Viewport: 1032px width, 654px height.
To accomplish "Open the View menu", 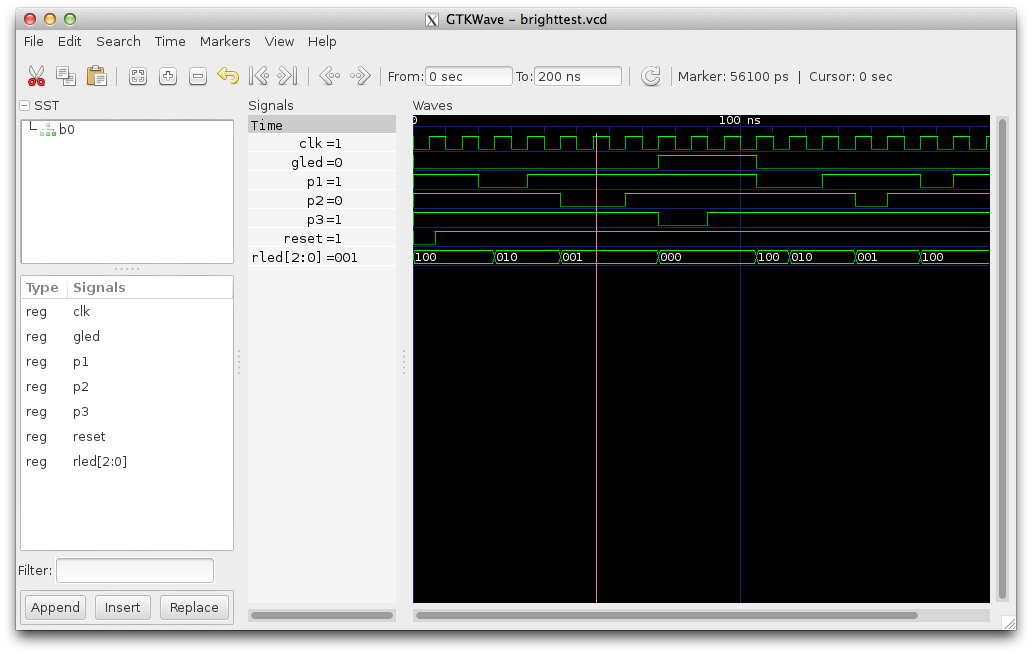I will 279,41.
